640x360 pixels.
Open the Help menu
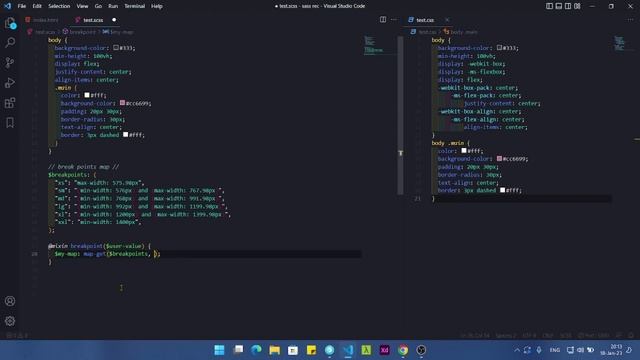pos(157,6)
